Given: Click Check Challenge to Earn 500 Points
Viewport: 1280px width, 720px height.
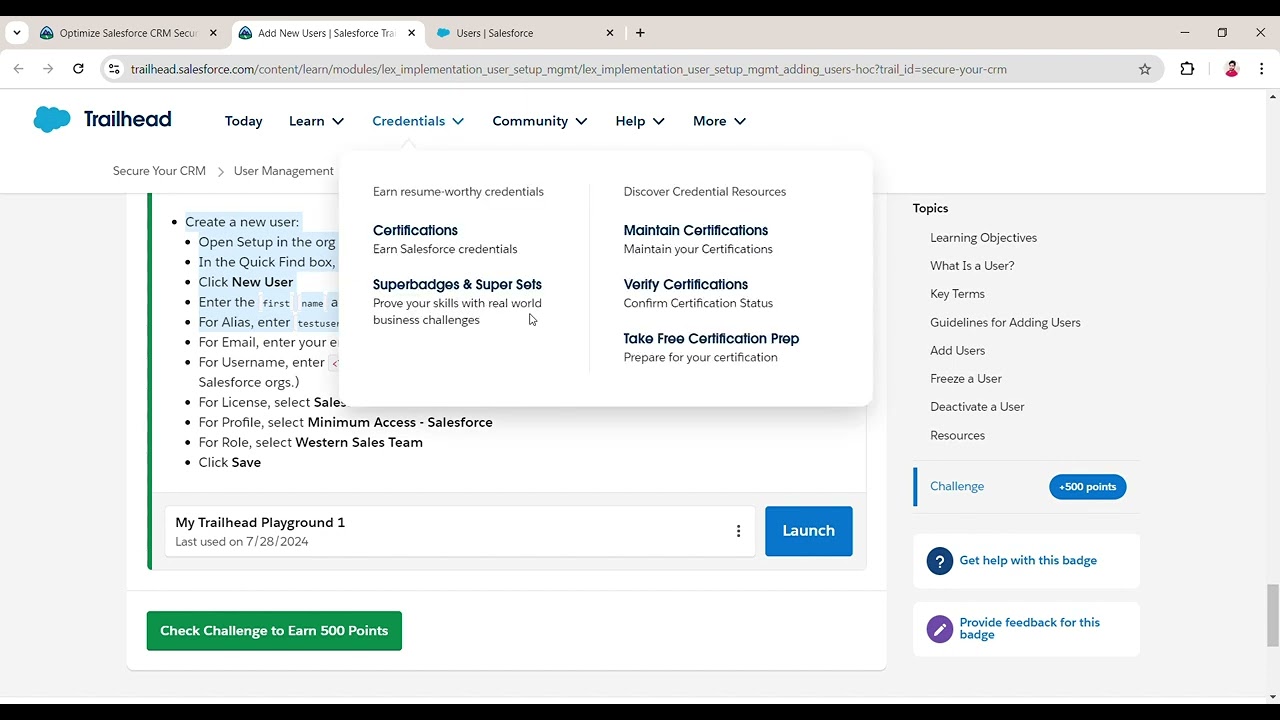Looking at the screenshot, I should point(274,631).
